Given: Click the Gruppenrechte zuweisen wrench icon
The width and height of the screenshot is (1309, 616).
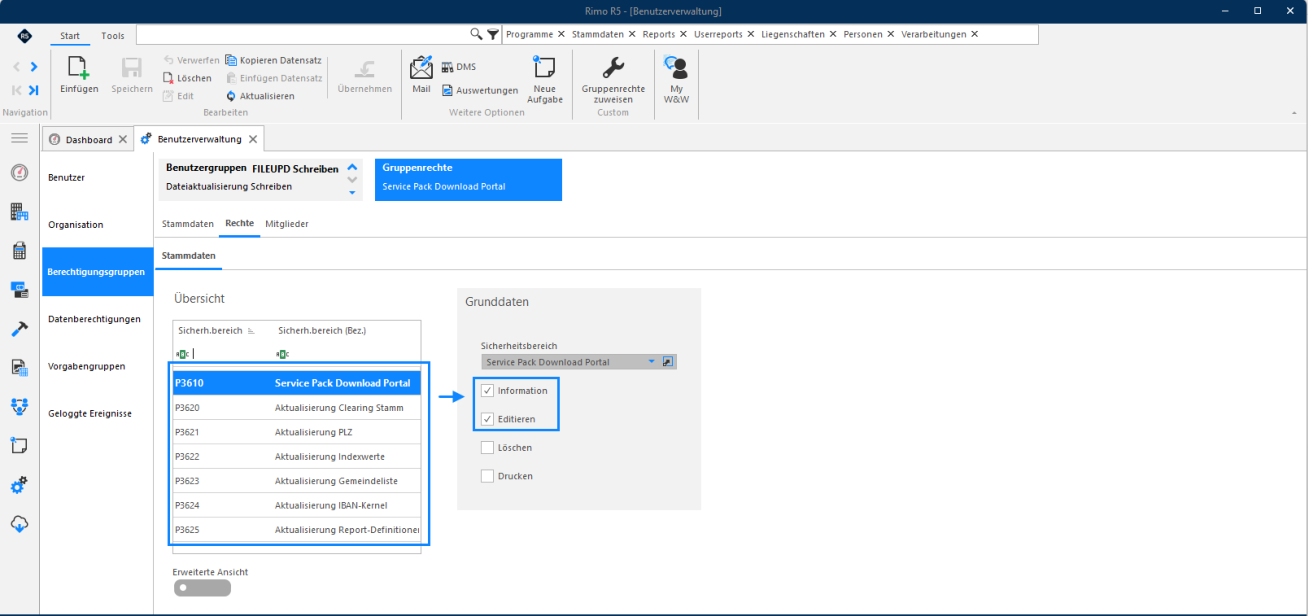Looking at the screenshot, I should [x=613, y=67].
